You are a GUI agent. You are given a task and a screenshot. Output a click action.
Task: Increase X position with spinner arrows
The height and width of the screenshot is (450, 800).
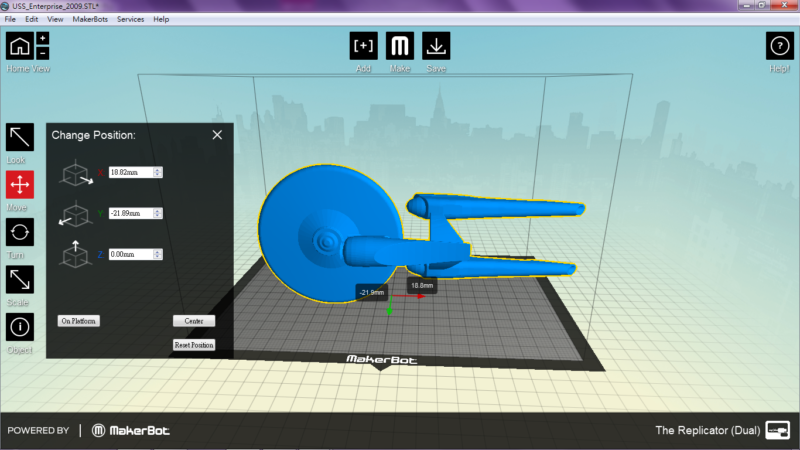pyautogui.click(x=158, y=170)
